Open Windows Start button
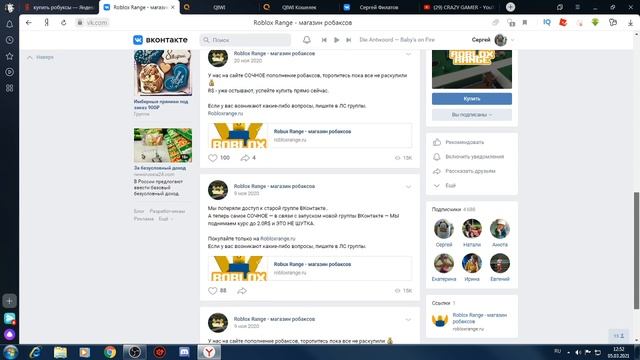640x360 pixels. (x=11, y=352)
